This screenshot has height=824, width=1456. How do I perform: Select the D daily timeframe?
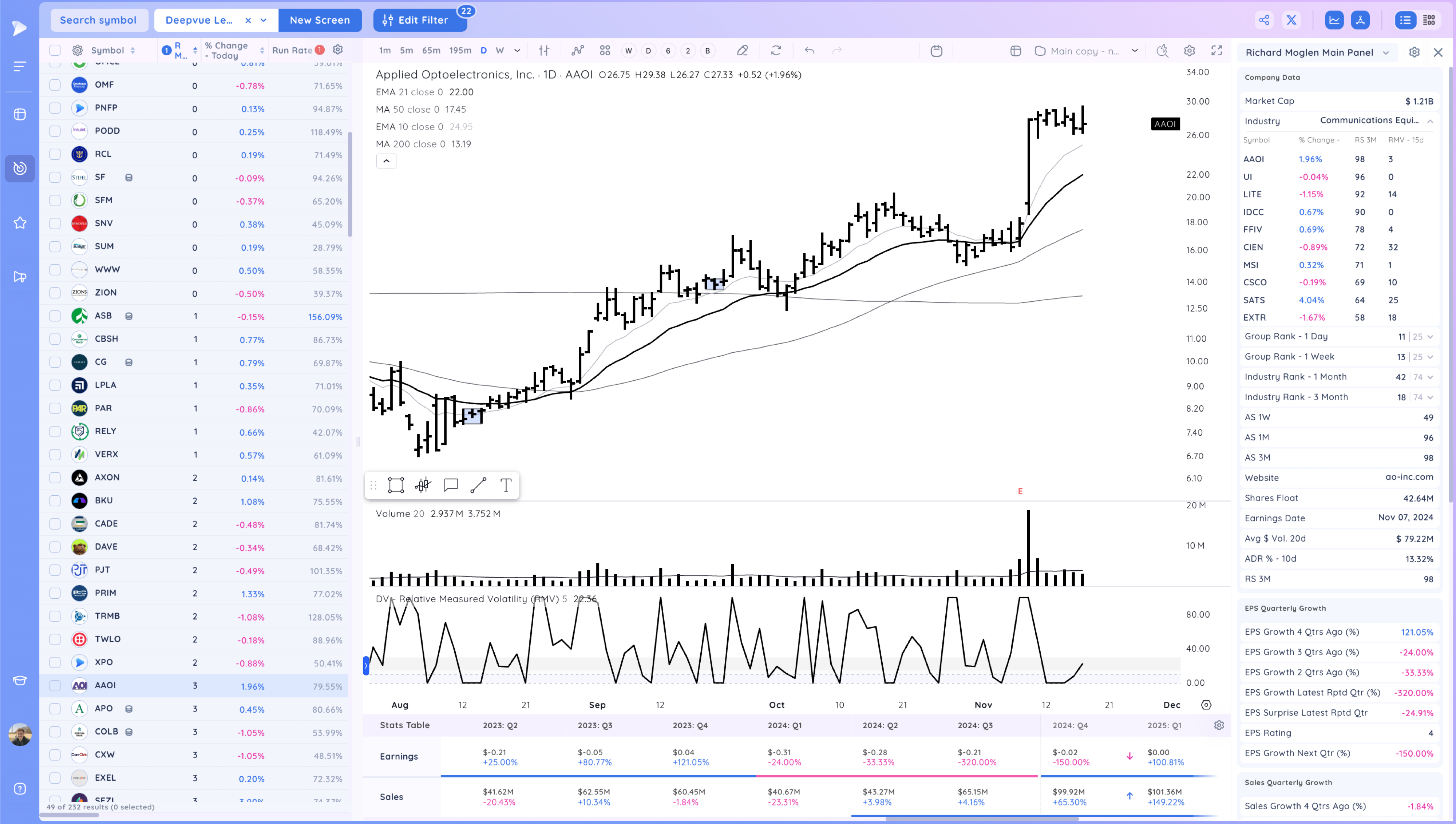tap(483, 50)
